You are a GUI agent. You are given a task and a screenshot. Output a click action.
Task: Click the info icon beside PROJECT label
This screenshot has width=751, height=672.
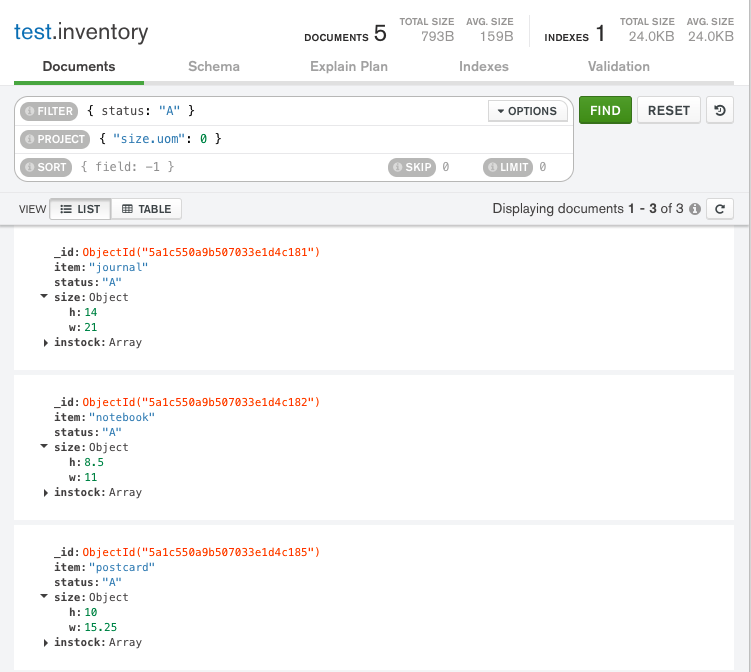[29, 139]
